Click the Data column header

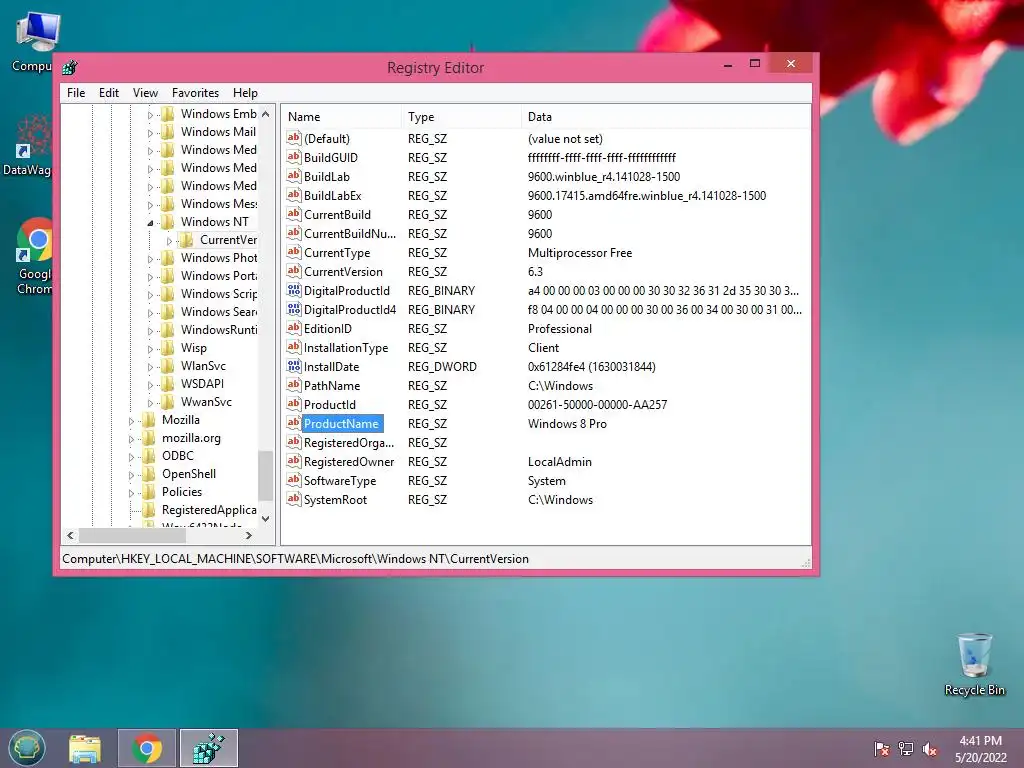[666, 117]
